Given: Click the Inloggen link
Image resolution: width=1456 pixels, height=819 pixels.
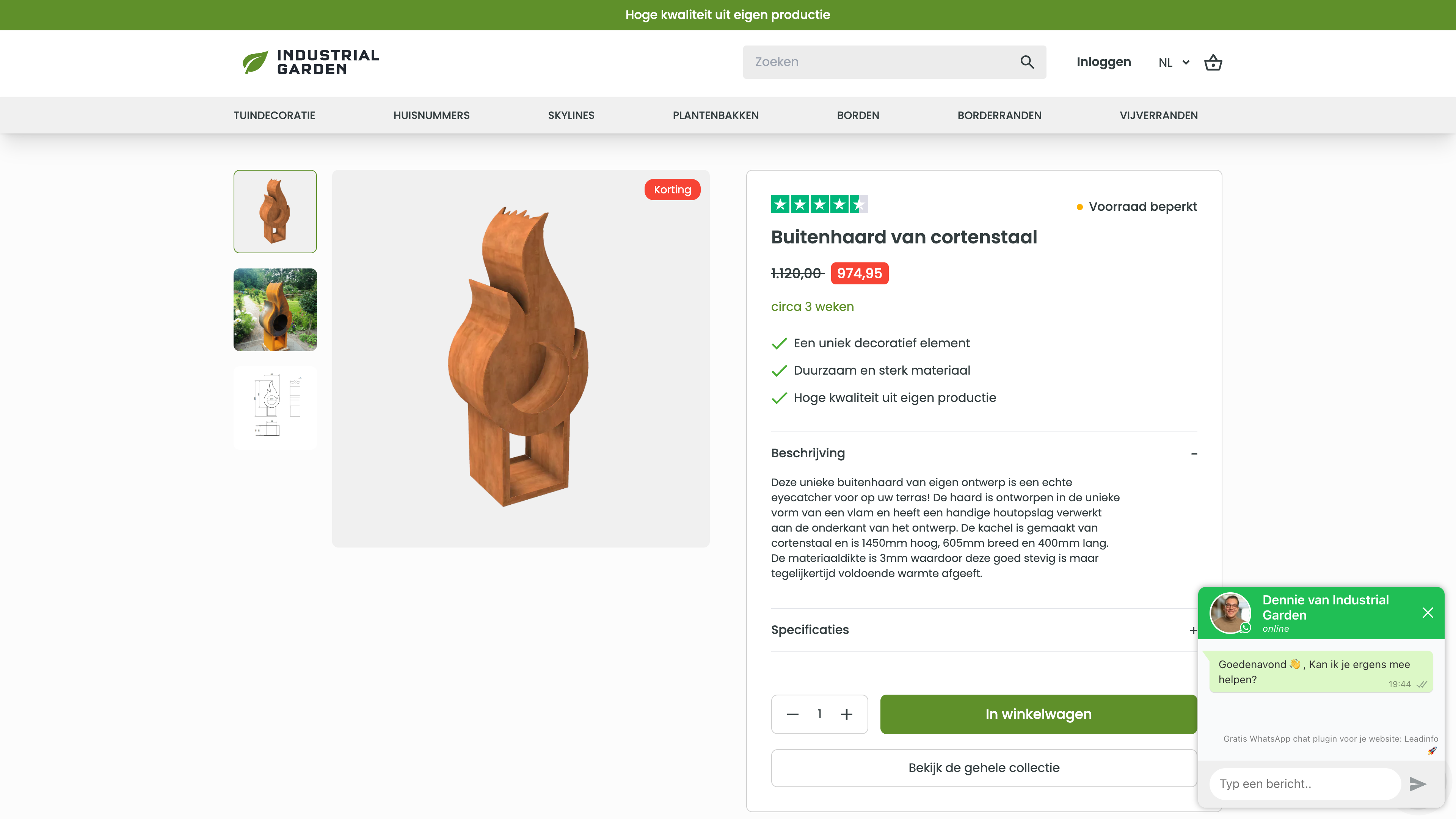Looking at the screenshot, I should [x=1103, y=61].
